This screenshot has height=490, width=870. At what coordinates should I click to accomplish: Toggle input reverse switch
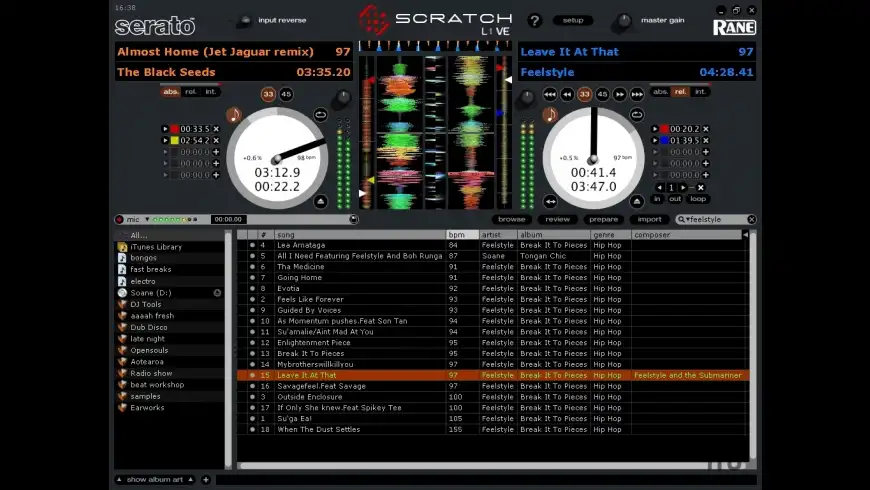(x=244, y=21)
